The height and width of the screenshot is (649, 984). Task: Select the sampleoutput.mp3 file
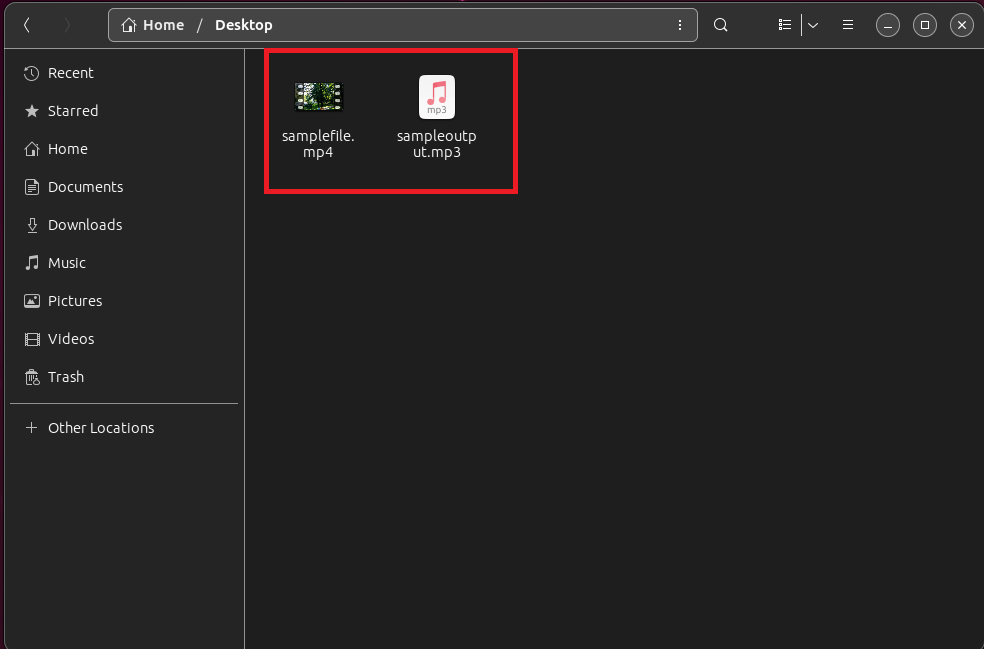coord(436,97)
